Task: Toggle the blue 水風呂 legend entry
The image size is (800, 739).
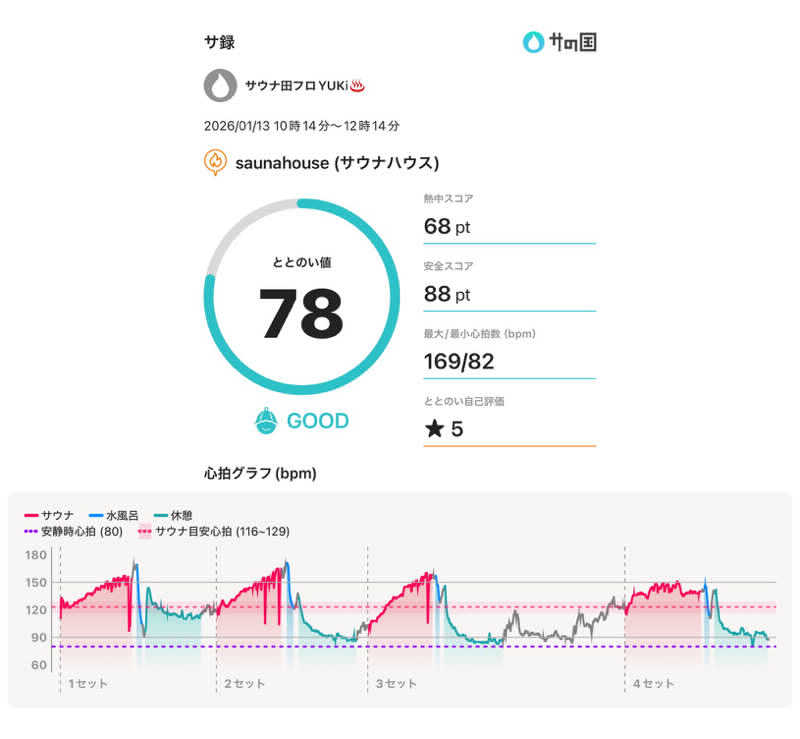Action: pyautogui.click(x=113, y=514)
